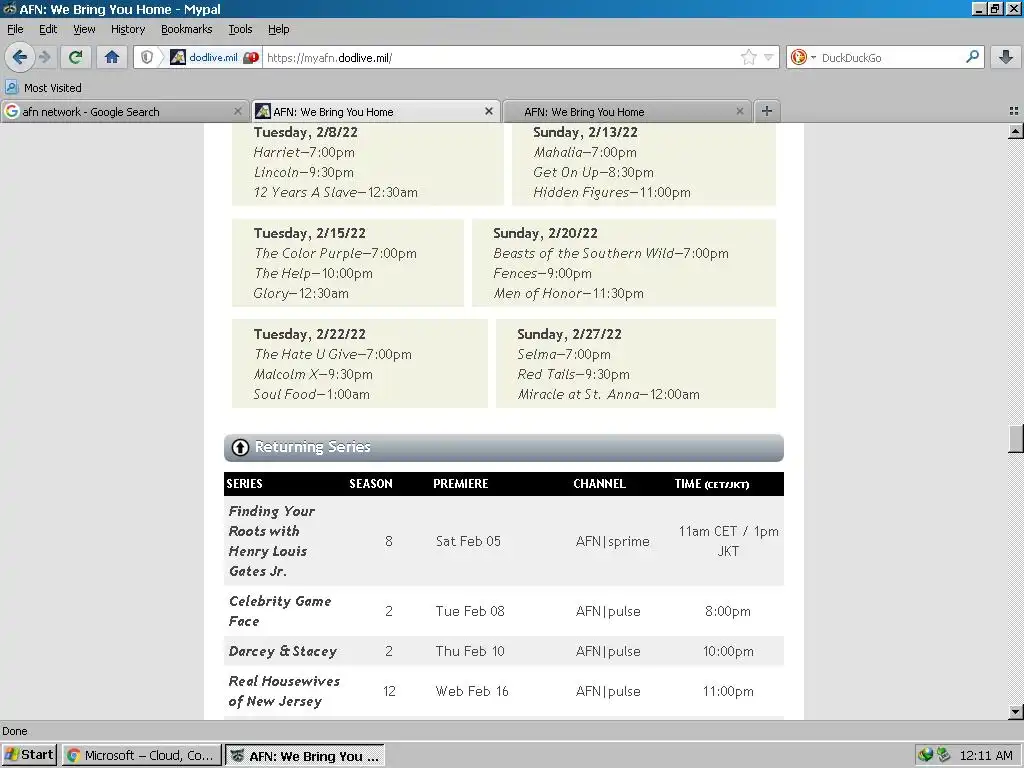Image resolution: width=1024 pixels, height=768 pixels.
Task: Click the 'Web Feb 16' premiere cell
Action: pyautogui.click(x=472, y=691)
